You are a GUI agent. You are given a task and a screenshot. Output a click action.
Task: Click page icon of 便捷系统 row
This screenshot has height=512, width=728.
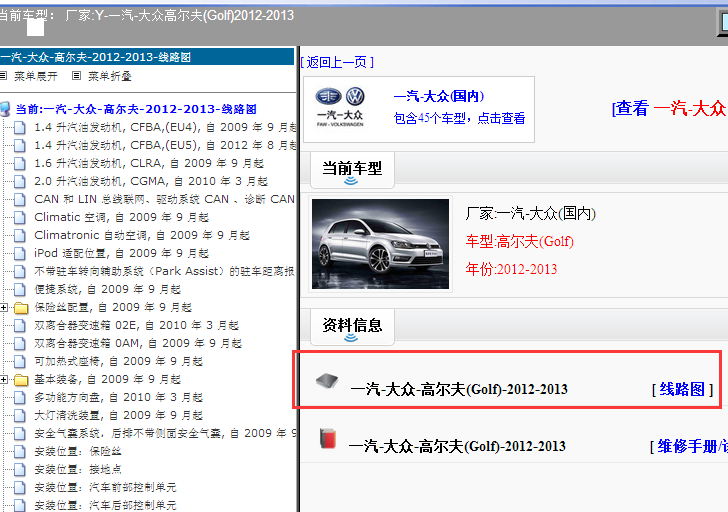point(20,290)
